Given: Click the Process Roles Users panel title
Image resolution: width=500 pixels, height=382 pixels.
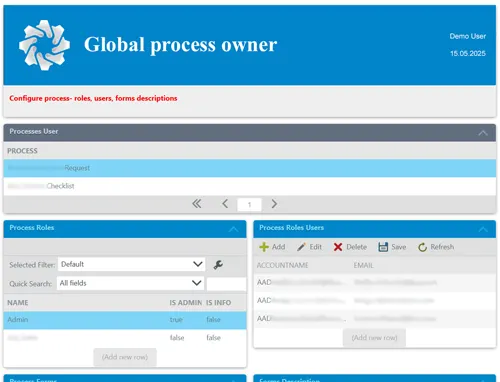Looking at the screenshot, I should pos(292,228).
